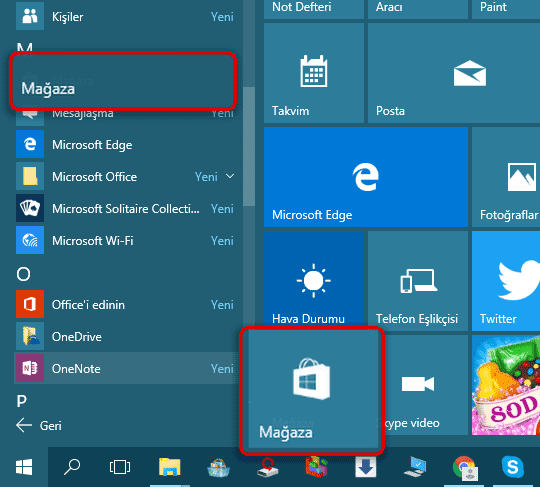The width and height of the screenshot is (540, 487).
Task: Open the Candy Crush Soda tile
Action: (x=506, y=385)
